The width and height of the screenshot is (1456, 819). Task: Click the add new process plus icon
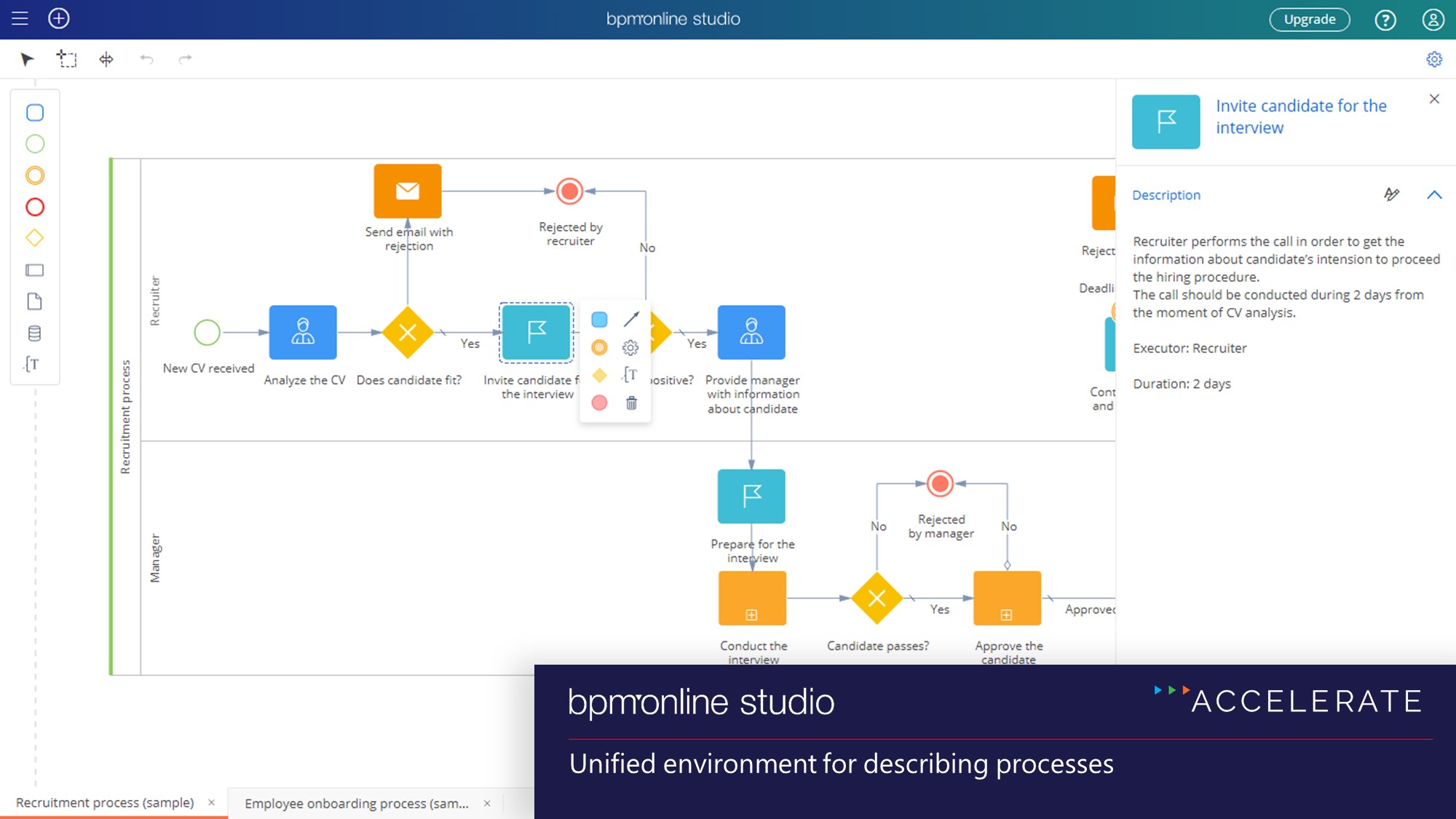coord(59,19)
